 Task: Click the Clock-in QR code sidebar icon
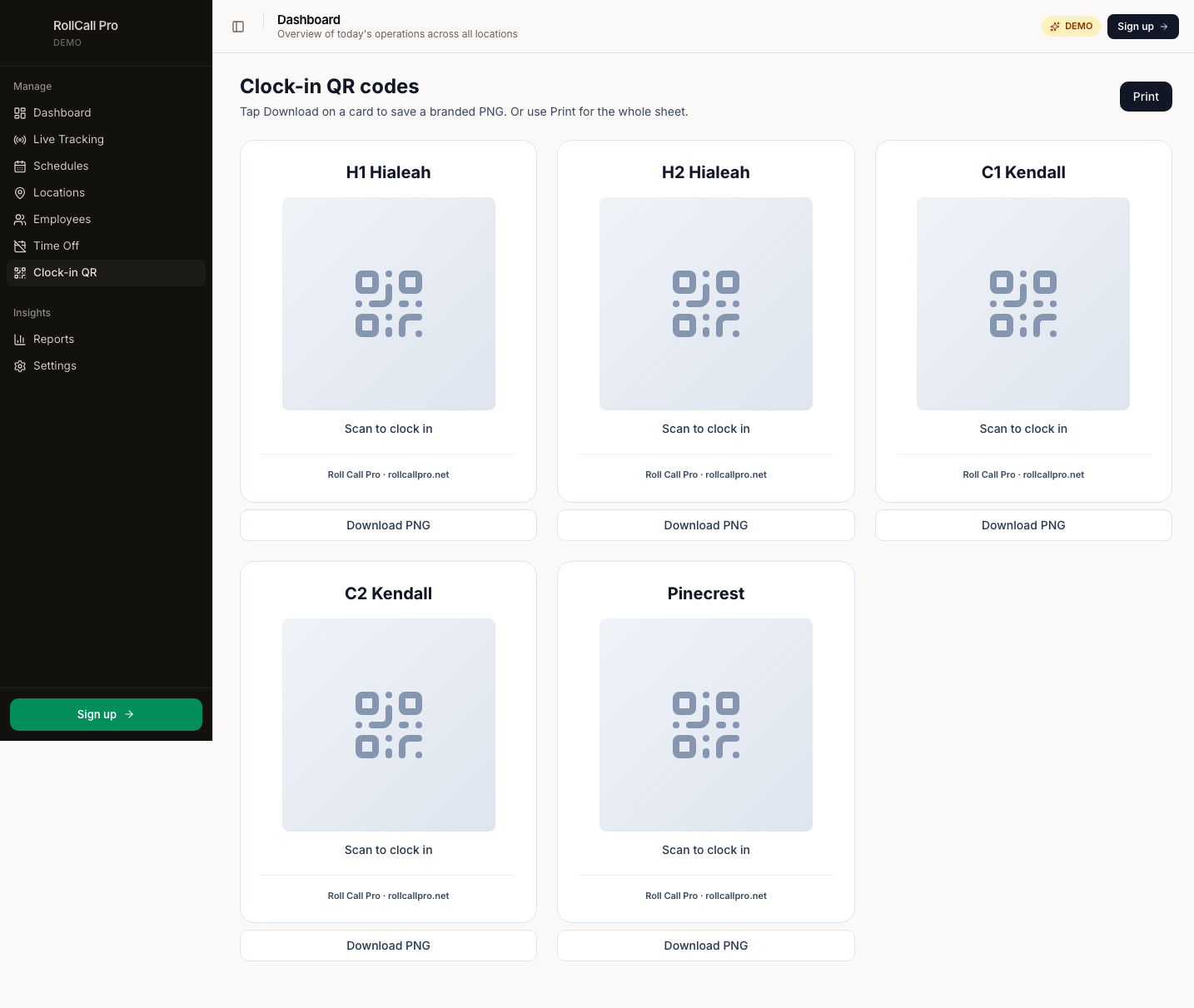coord(20,273)
